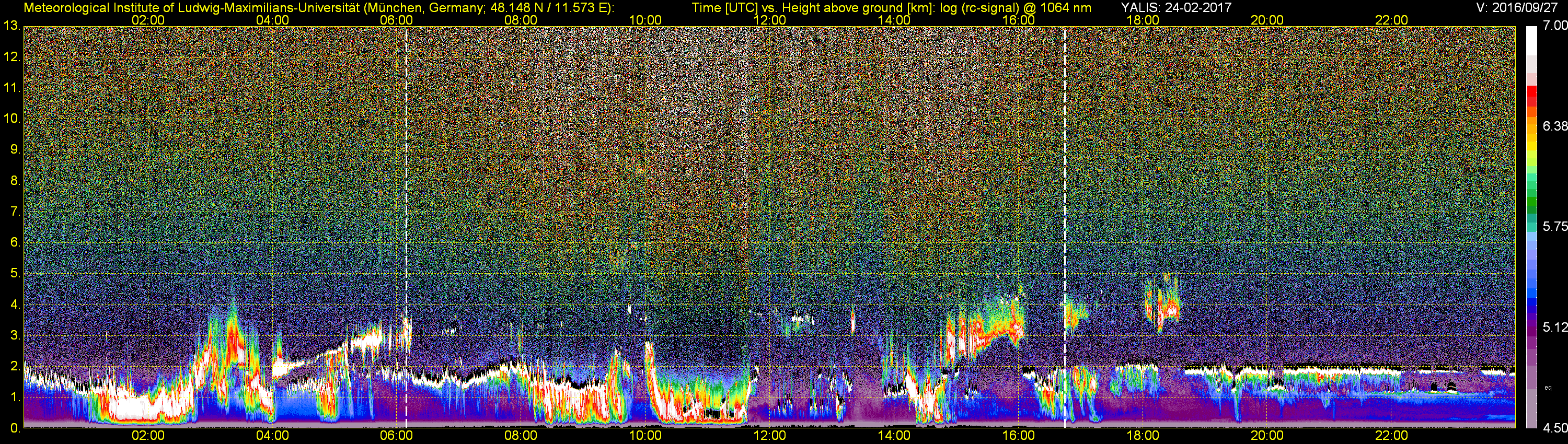
Task: Click the 13. km height axis label
Action: tap(11, 26)
